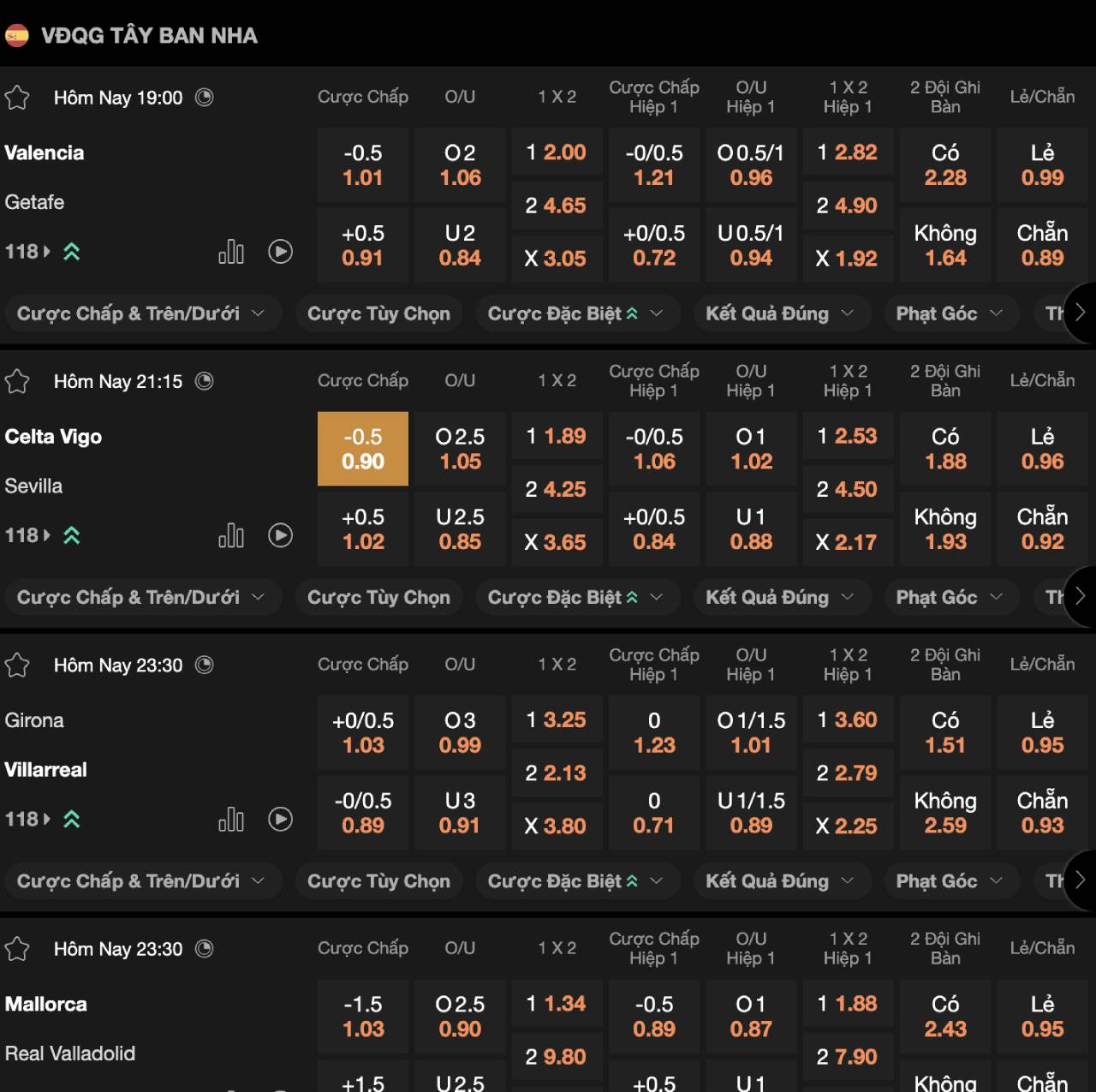Deselect highlighted Celta Vigo -0.5 at 0.90
This screenshot has height=1092, width=1096.
[363, 449]
